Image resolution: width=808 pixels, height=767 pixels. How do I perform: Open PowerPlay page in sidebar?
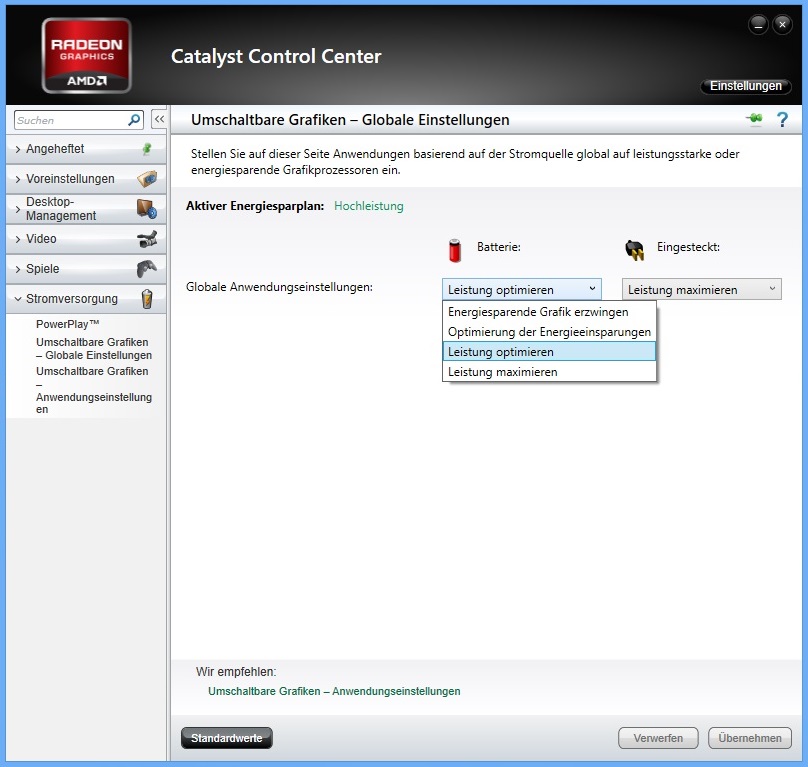(x=68, y=324)
